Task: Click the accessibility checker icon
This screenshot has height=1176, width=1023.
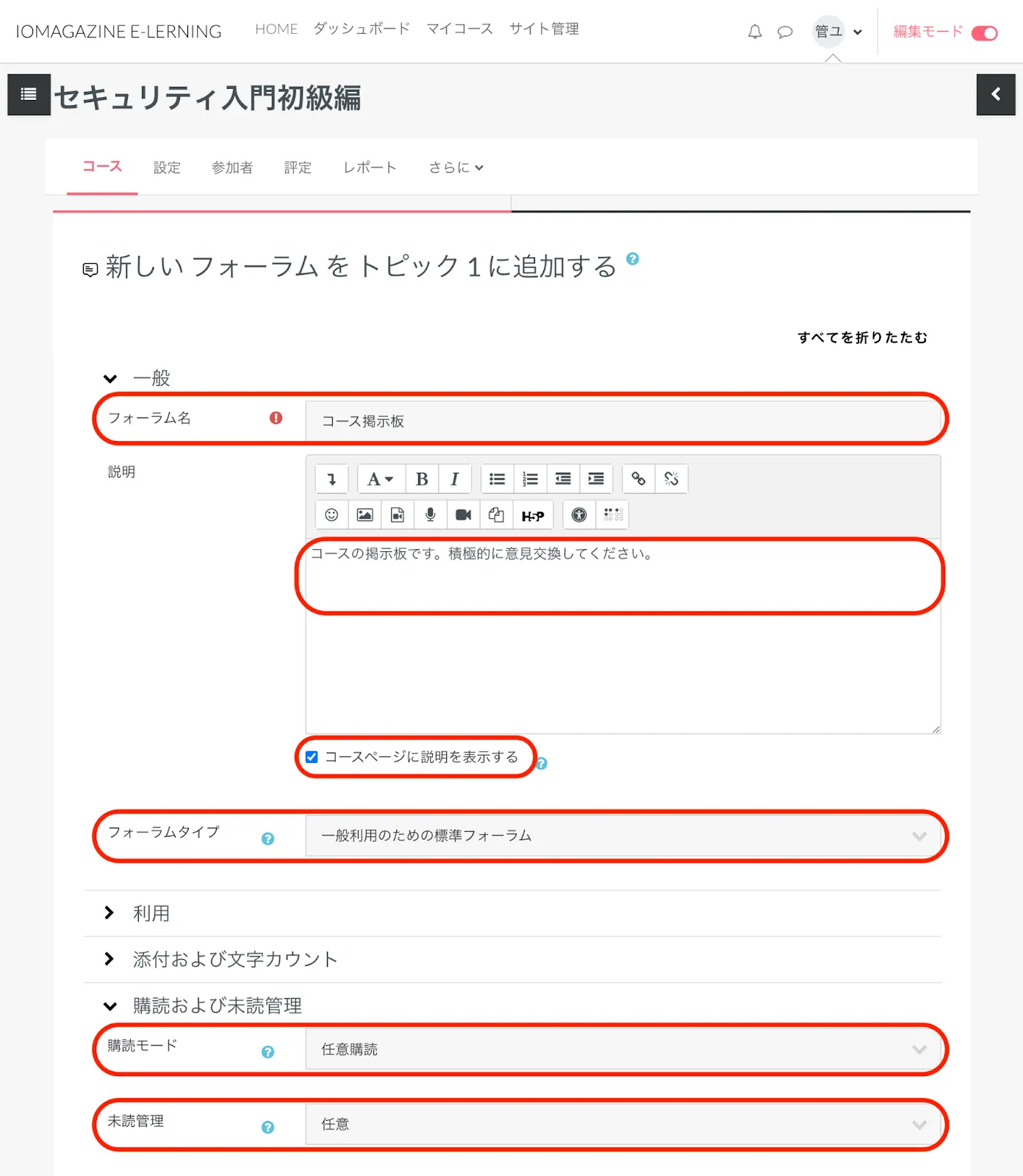Action: [x=579, y=514]
